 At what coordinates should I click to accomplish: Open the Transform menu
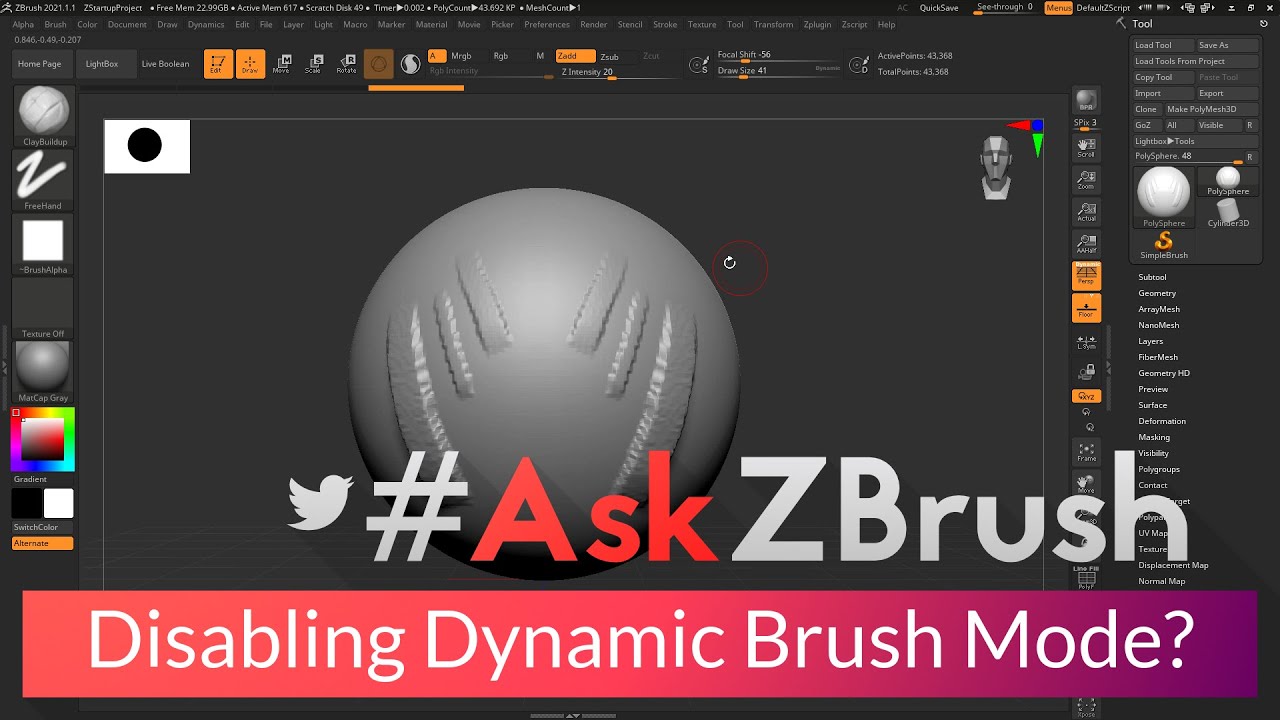(773, 24)
